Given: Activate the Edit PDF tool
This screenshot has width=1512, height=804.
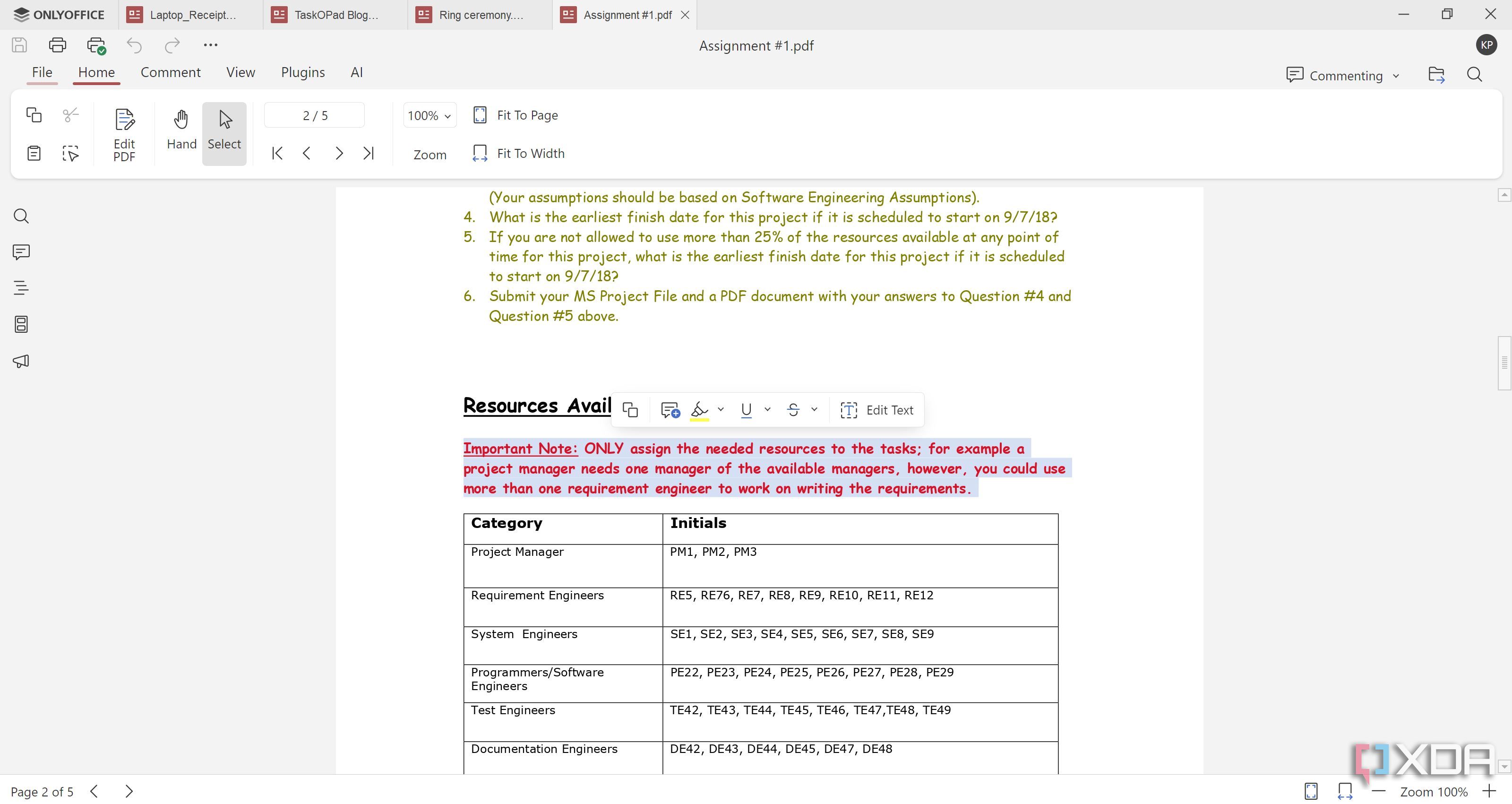Looking at the screenshot, I should tap(124, 135).
